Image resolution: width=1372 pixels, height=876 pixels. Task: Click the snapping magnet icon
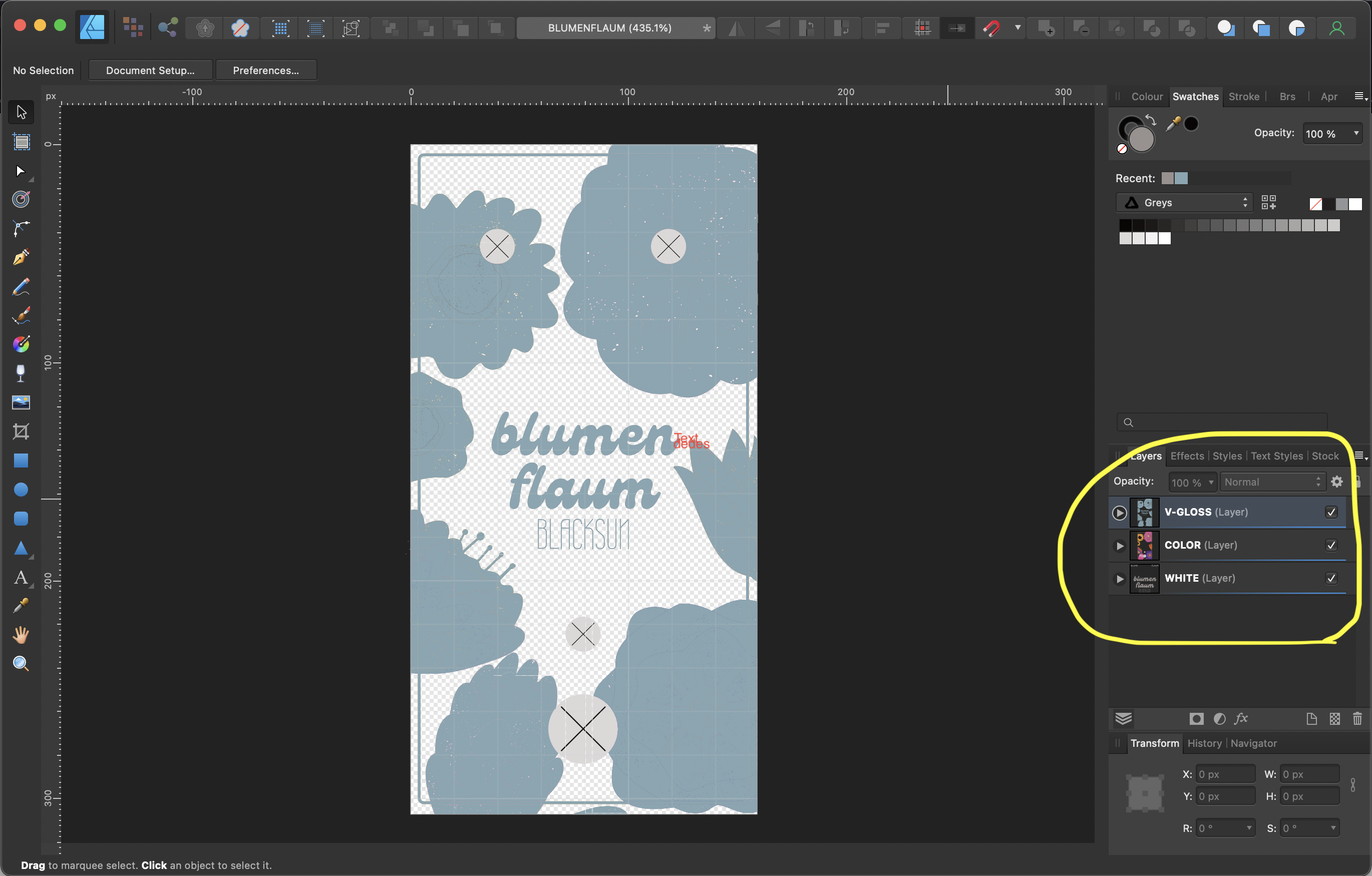coord(992,28)
